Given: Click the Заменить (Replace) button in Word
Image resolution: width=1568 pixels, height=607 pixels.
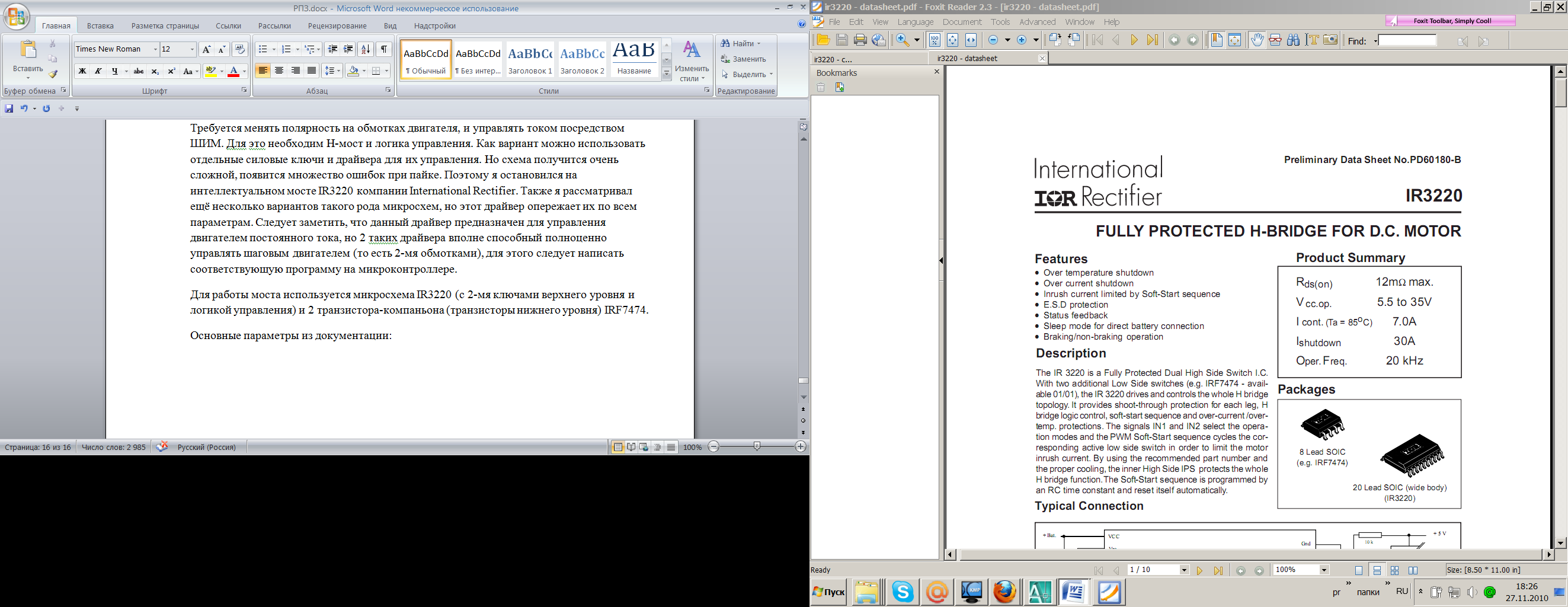Looking at the screenshot, I should point(744,59).
